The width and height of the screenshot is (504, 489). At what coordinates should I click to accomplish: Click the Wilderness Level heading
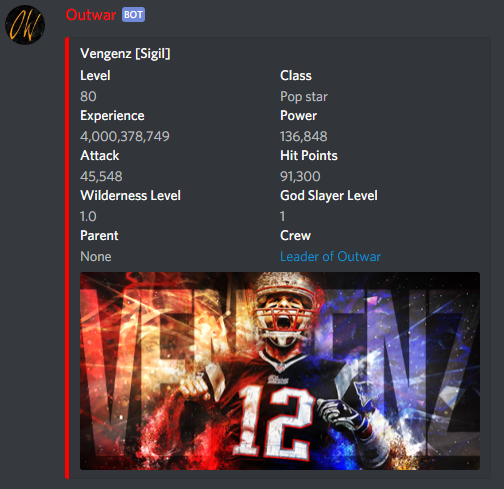[130, 195]
